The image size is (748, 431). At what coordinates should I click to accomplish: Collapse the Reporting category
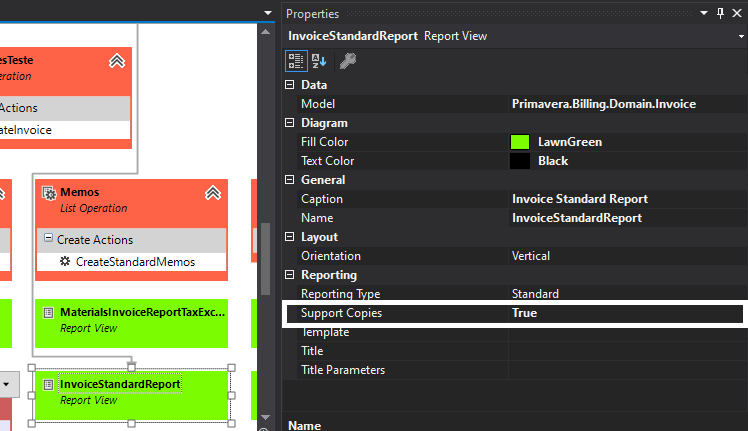[x=290, y=274]
